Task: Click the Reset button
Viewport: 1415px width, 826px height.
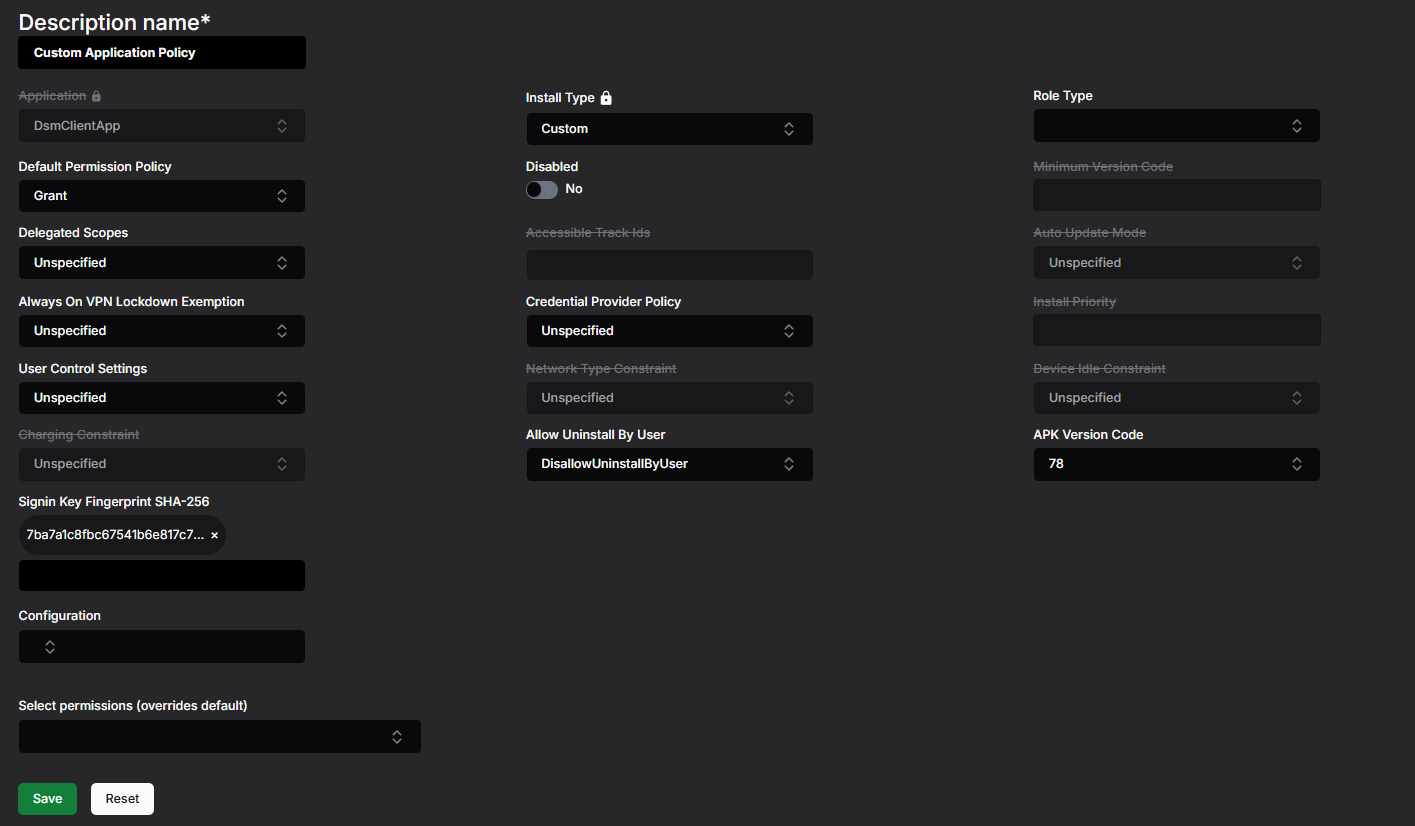Action: coord(122,799)
